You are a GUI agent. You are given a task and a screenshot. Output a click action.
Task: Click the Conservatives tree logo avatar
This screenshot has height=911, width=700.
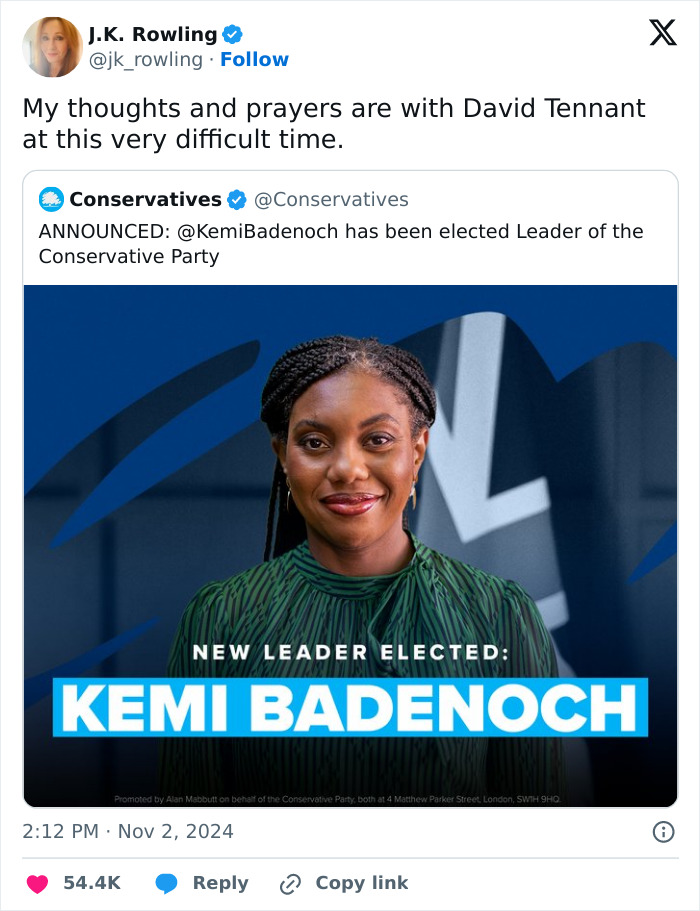[x=51, y=199]
